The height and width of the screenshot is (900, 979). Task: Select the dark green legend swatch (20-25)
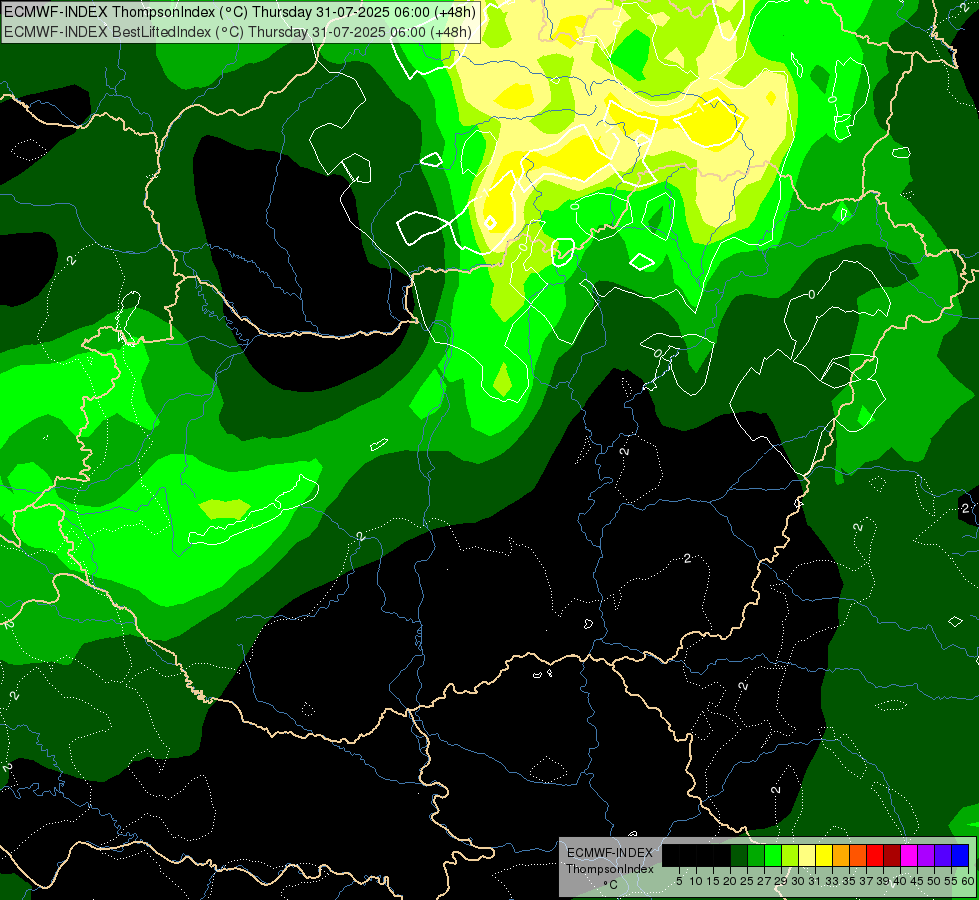pos(739,855)
